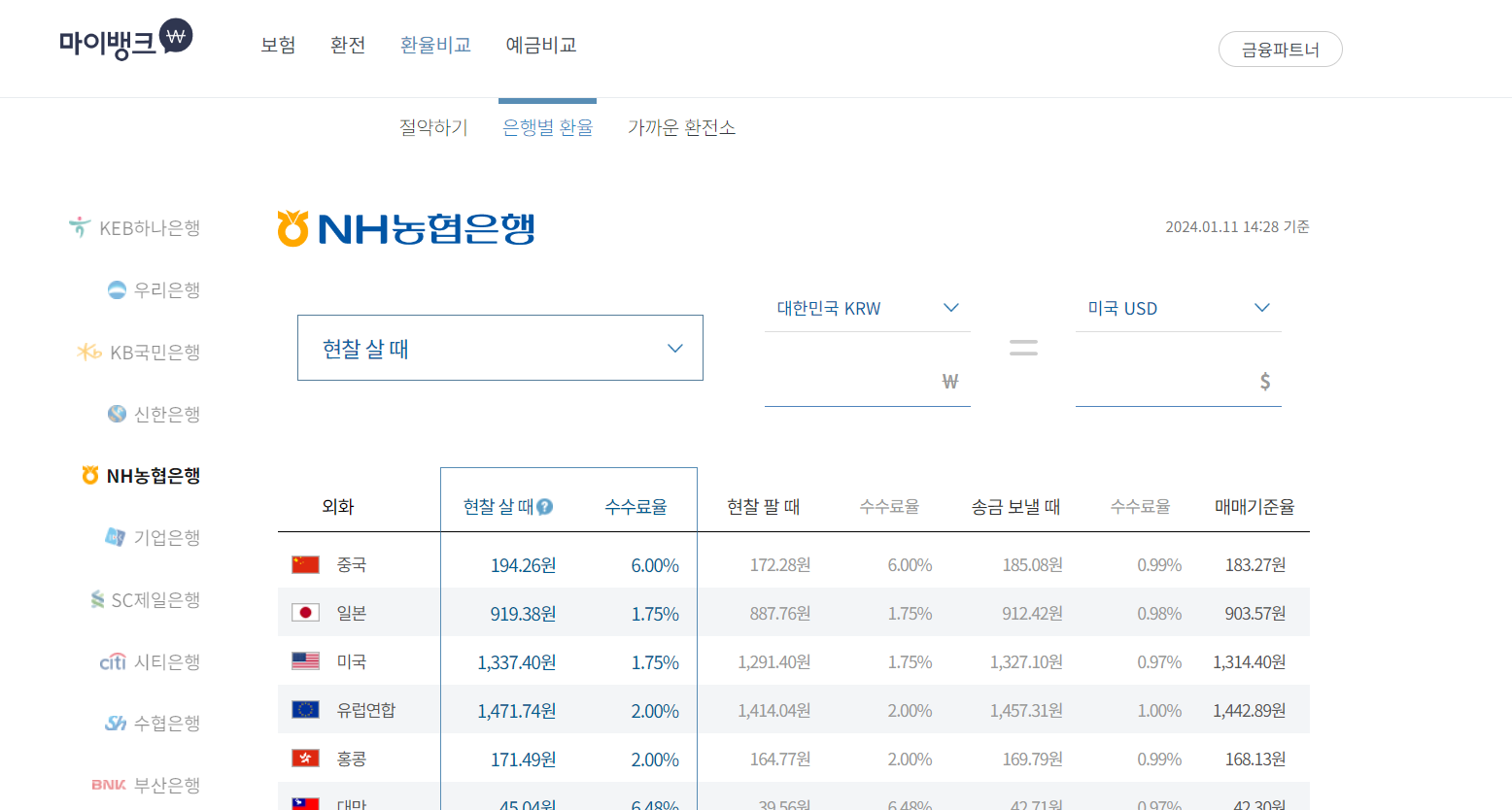The width and height of the screenshot is (1512, 810).
Task: Click the 외화 column header
Action: (338, 507)
